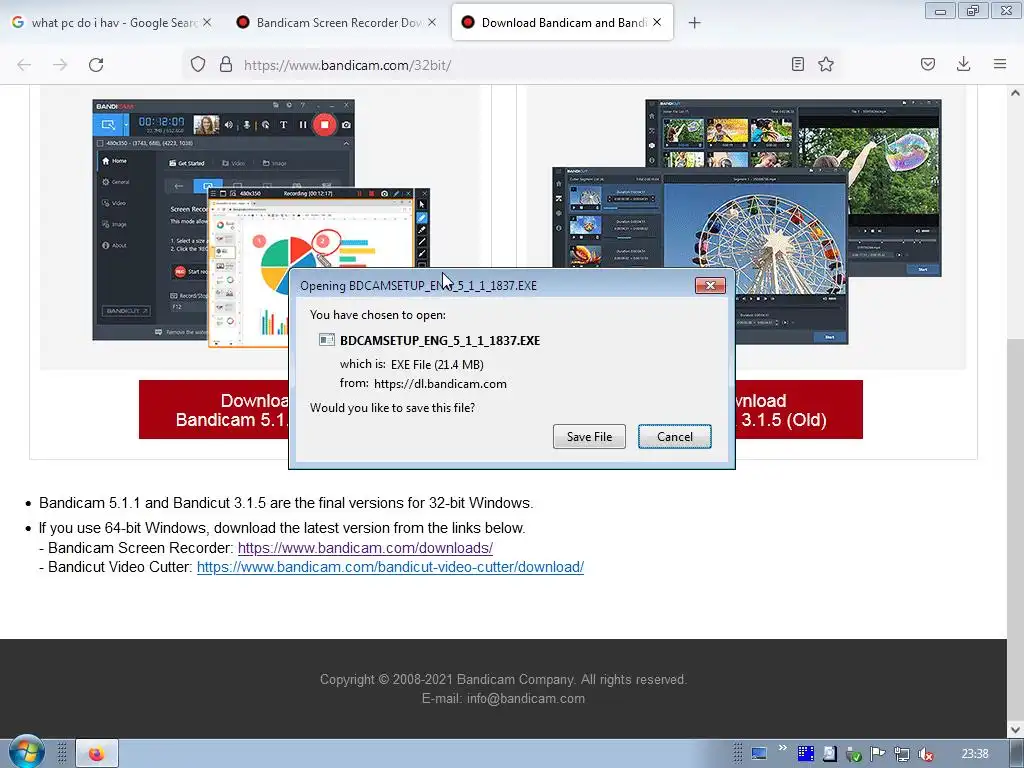This screenshot has height=768, width=1024.
Task: Focus the URL address bar
Action: pyautogui.click(x=509, y=65)
